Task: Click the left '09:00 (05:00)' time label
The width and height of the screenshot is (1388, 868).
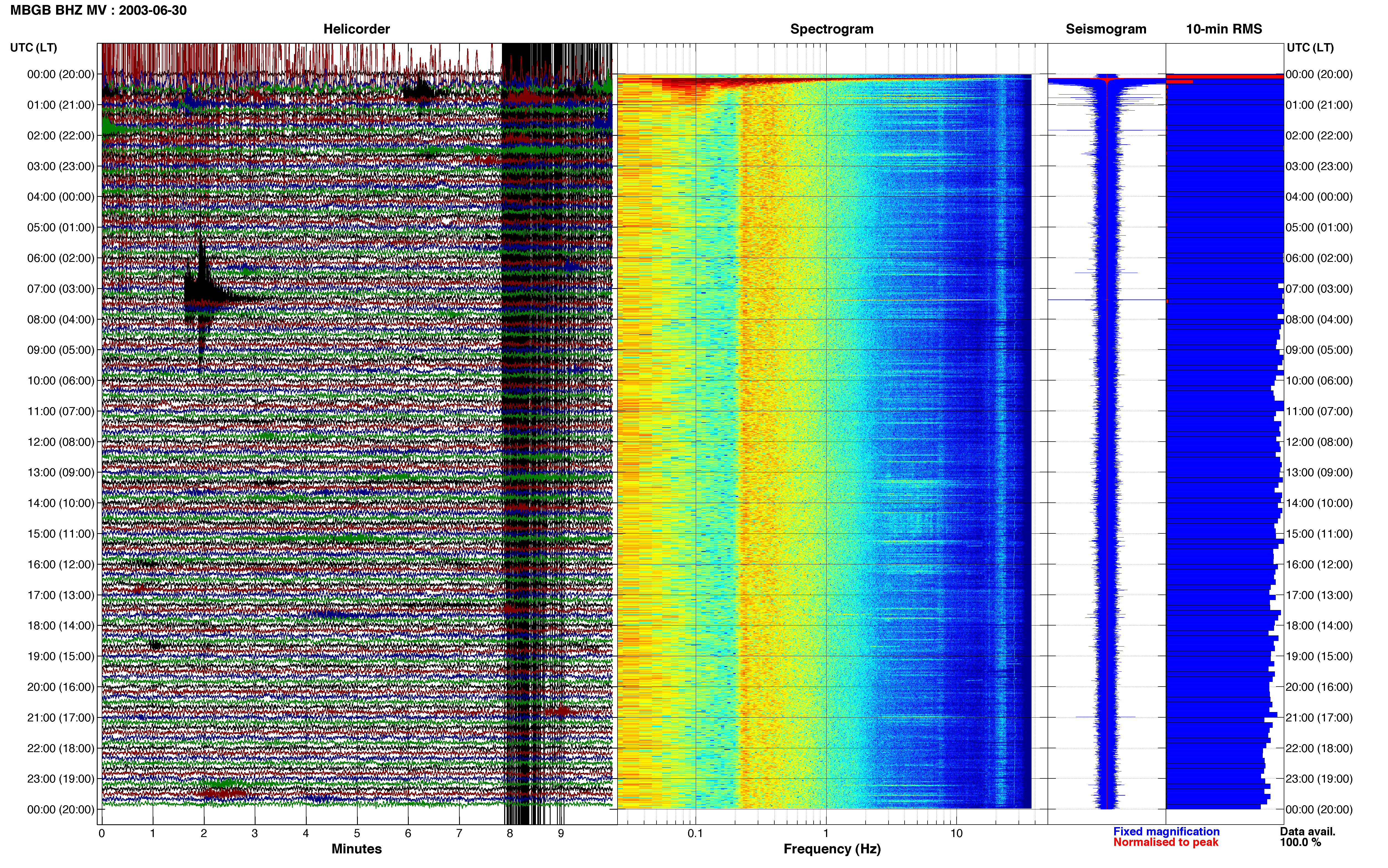Action: pyautogui.click(x=61, y=350)
